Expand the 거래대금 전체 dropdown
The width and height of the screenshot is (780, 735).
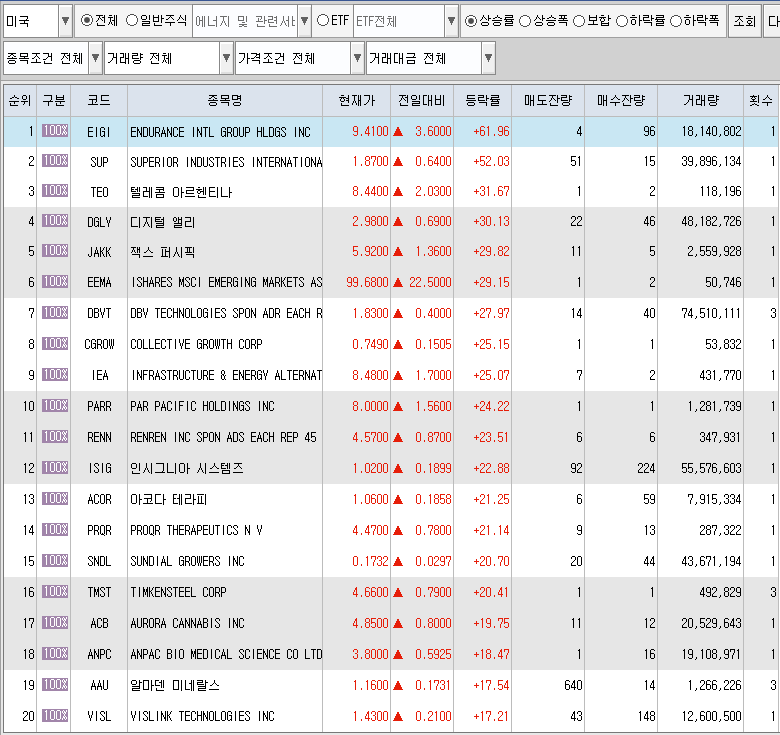[488, 58]
